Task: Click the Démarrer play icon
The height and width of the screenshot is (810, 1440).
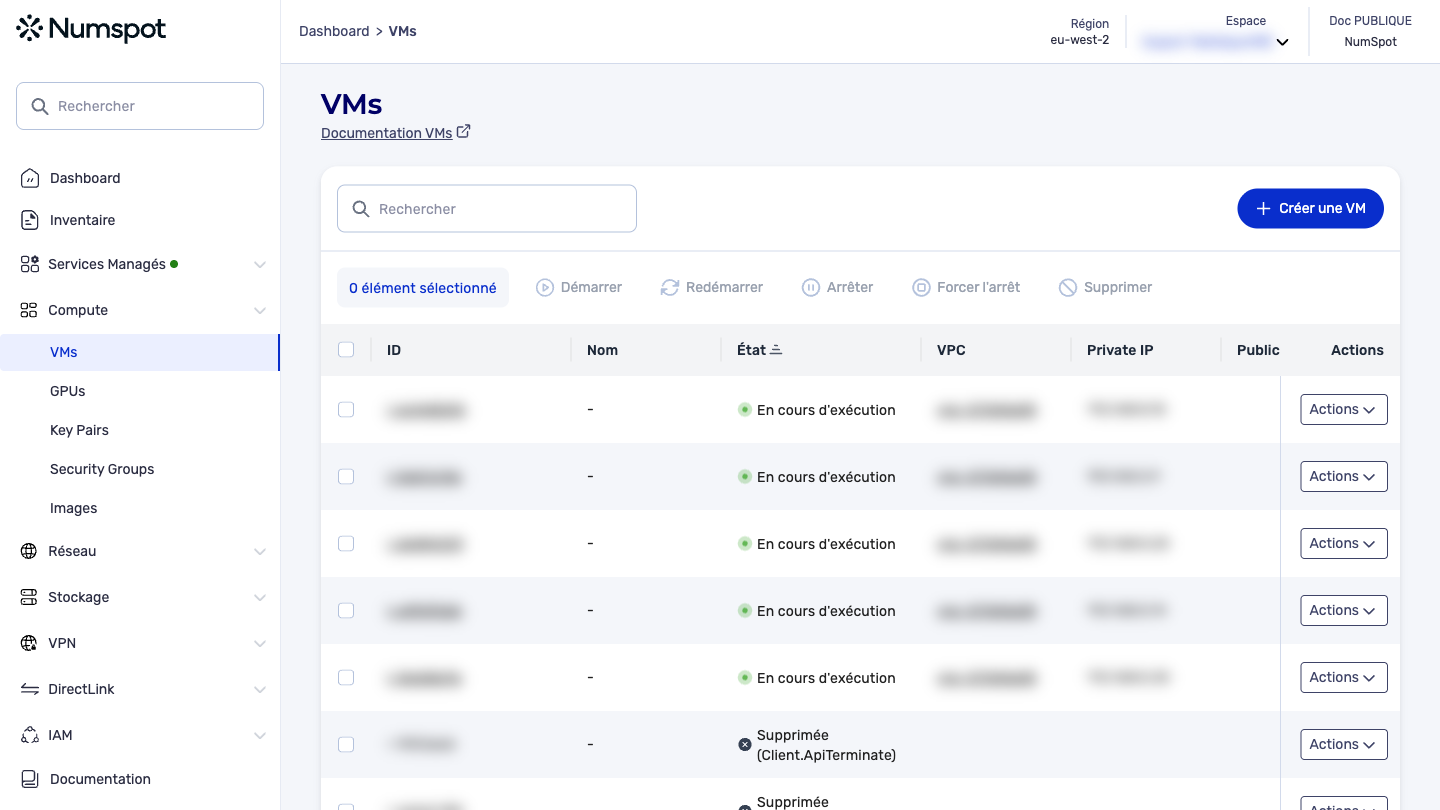Action: click(x=545, y=288)
